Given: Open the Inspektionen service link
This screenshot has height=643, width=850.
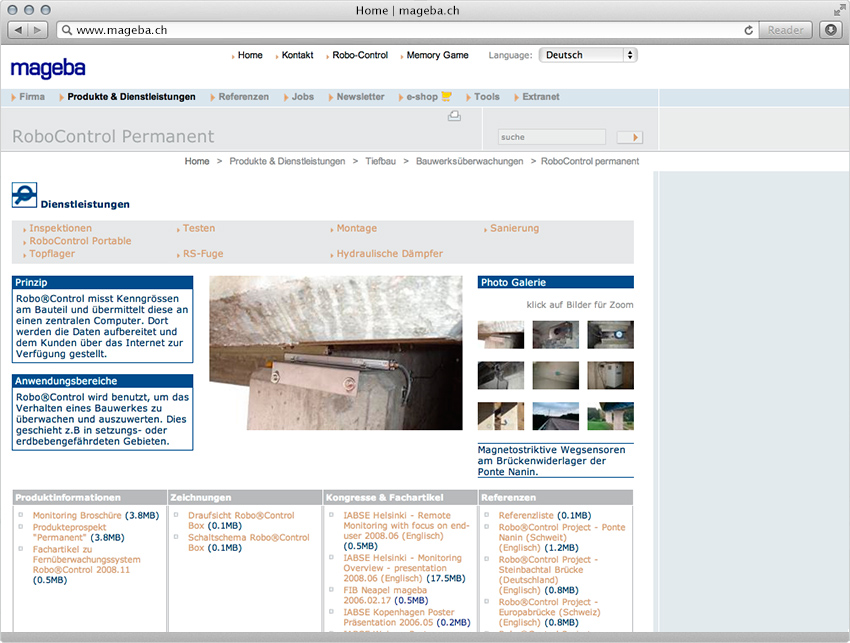Looking at the screenshot, I should click(x=61, y=228).
